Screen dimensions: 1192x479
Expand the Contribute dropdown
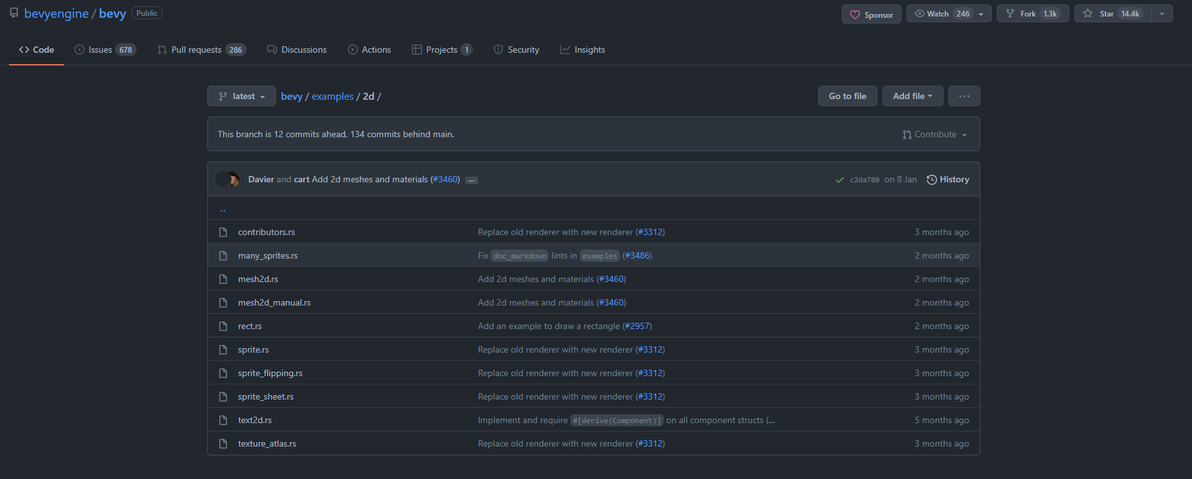tap(935, 134)
